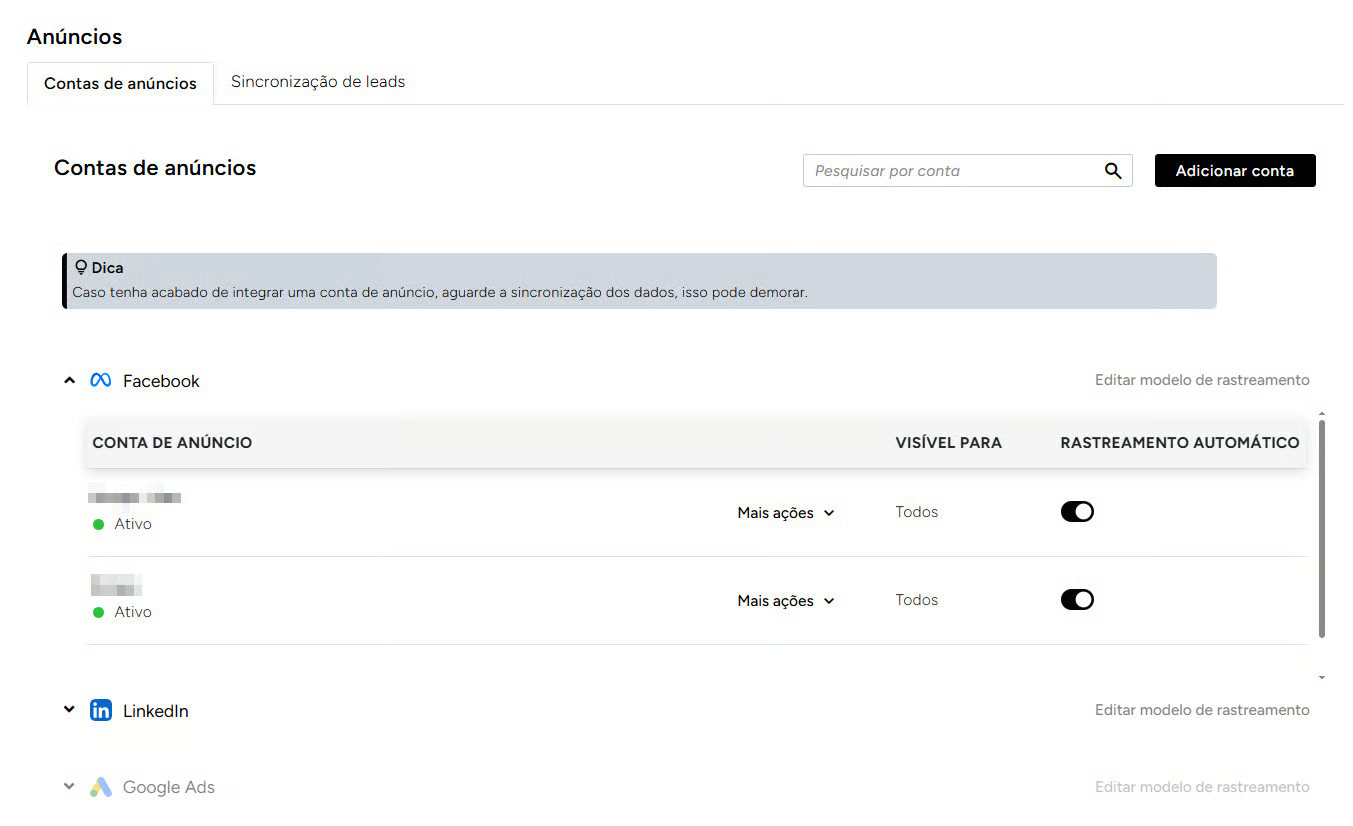Expand the LinkedIn accounts section
This screenshot has width=1353, height=826.
[x=69, y=710]
